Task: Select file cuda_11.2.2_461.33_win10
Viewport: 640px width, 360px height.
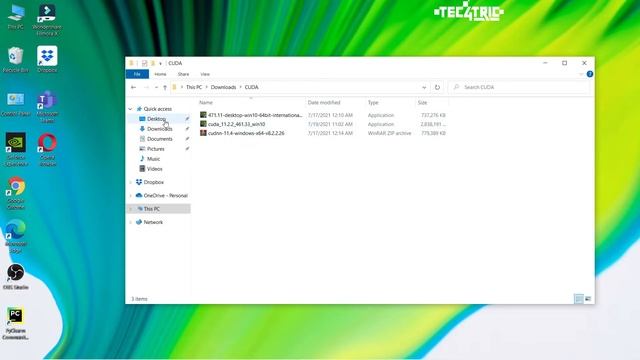Action: 236,124
